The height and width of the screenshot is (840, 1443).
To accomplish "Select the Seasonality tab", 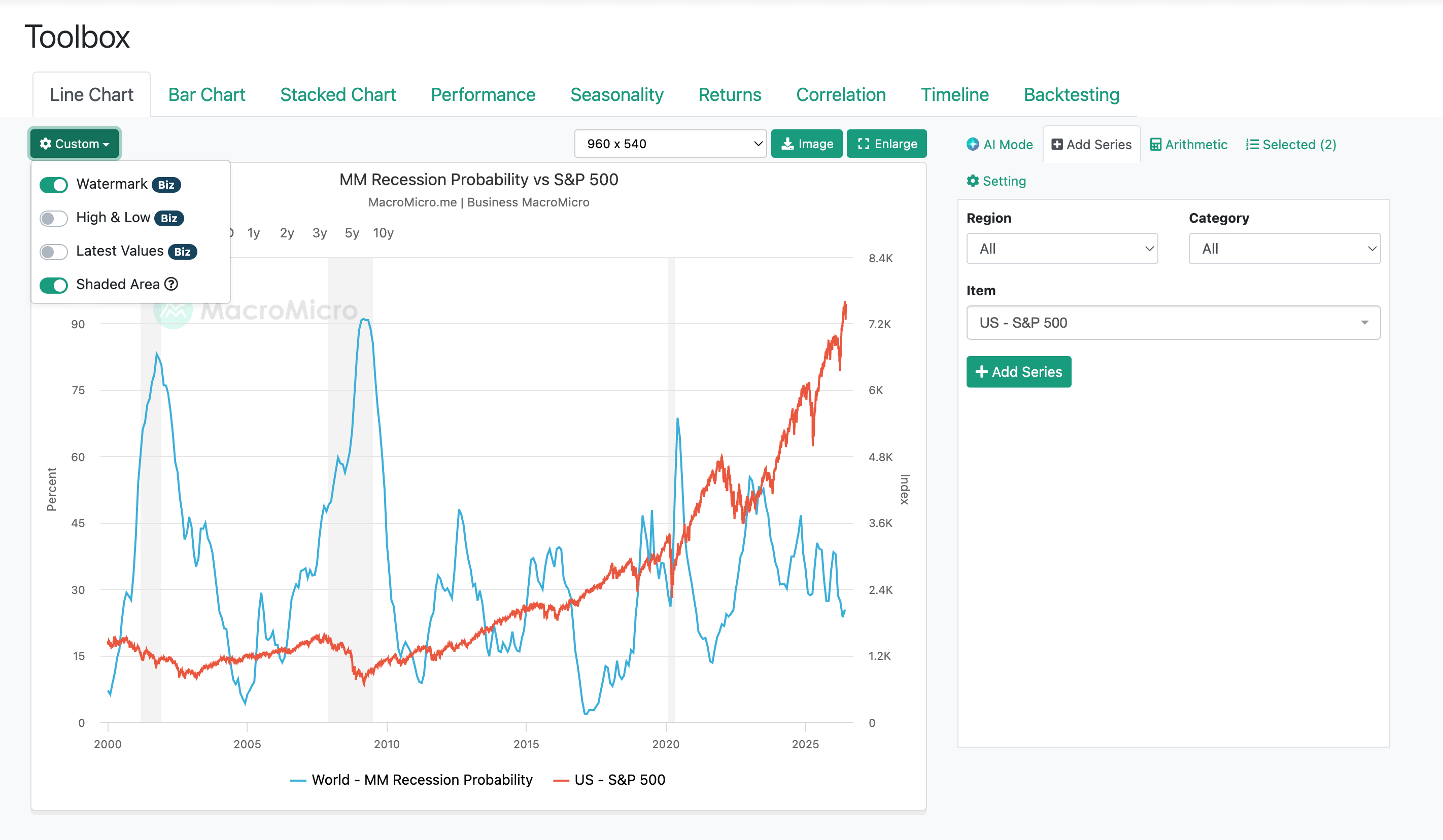I will coord(616,94).
